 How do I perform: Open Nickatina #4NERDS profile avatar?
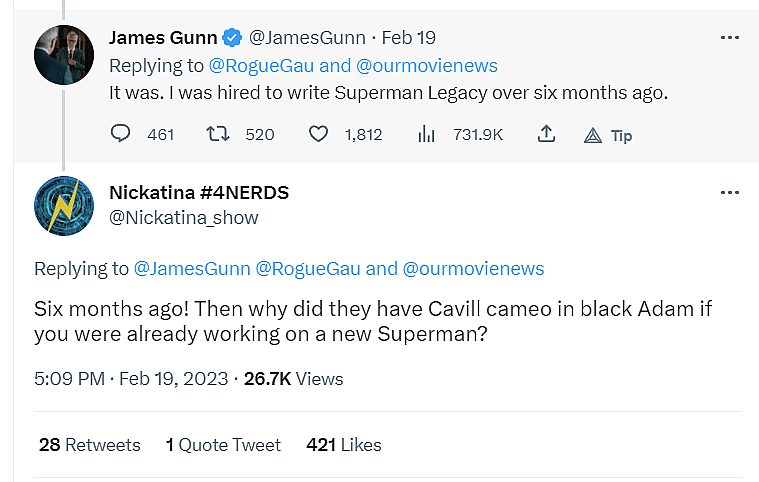pos(64,205)
